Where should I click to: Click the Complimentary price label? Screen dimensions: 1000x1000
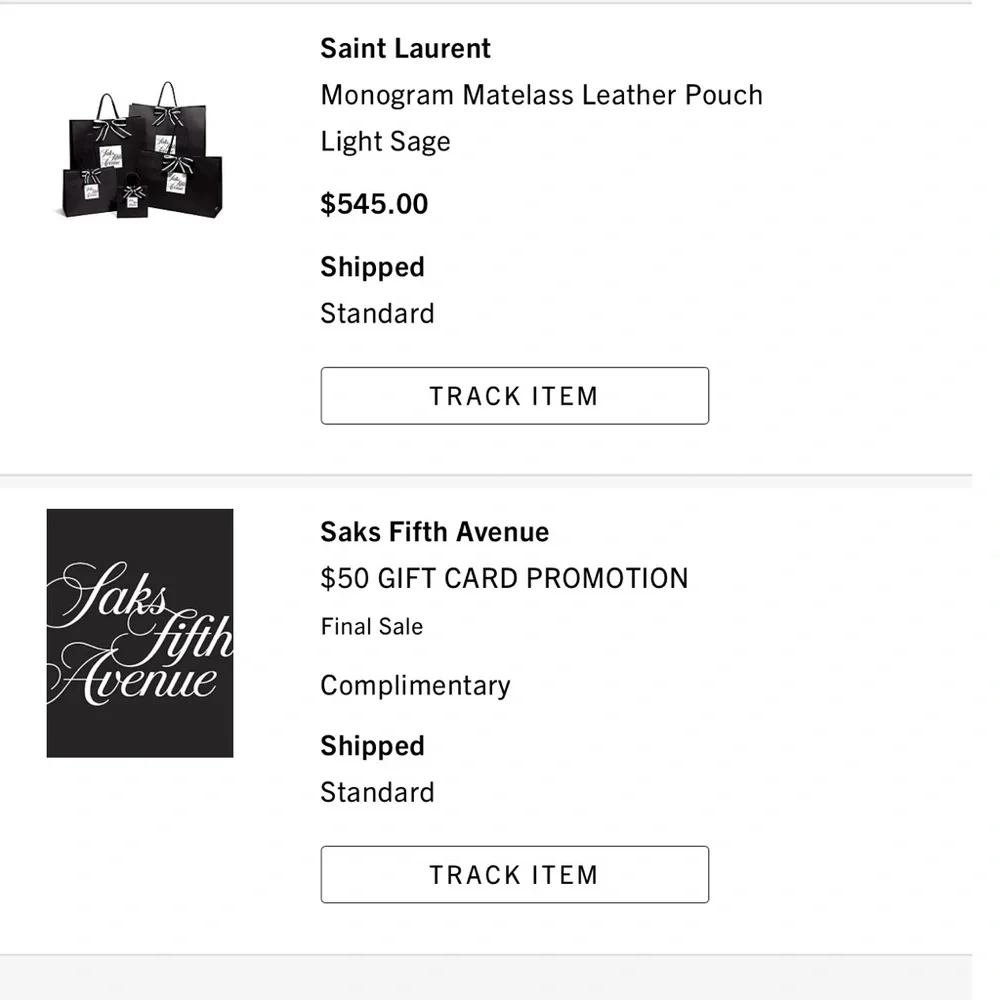(415, 686)
